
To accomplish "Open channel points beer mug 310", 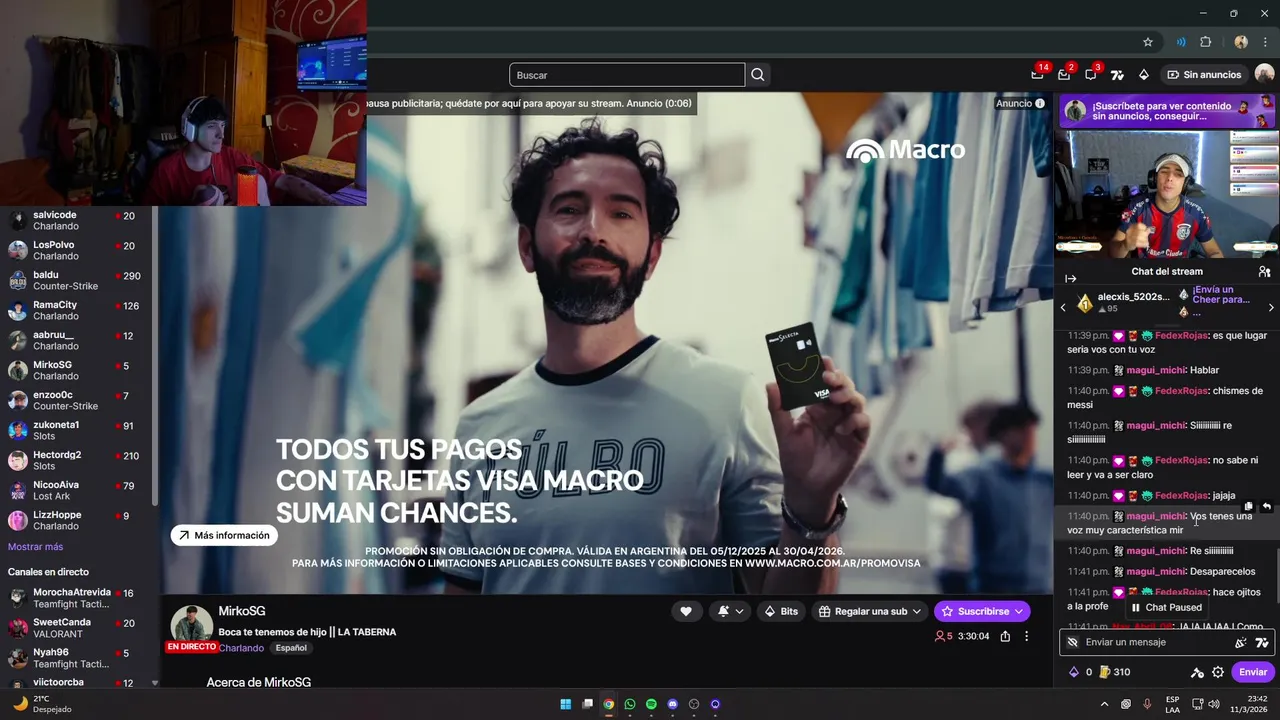I will 1114,672.
